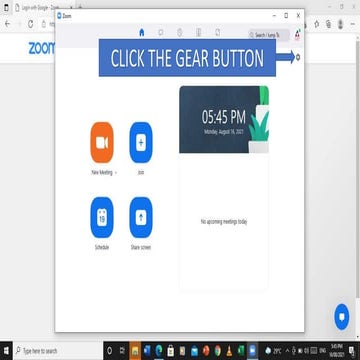Open Task View on the taskbar

[x=122, y=351]
